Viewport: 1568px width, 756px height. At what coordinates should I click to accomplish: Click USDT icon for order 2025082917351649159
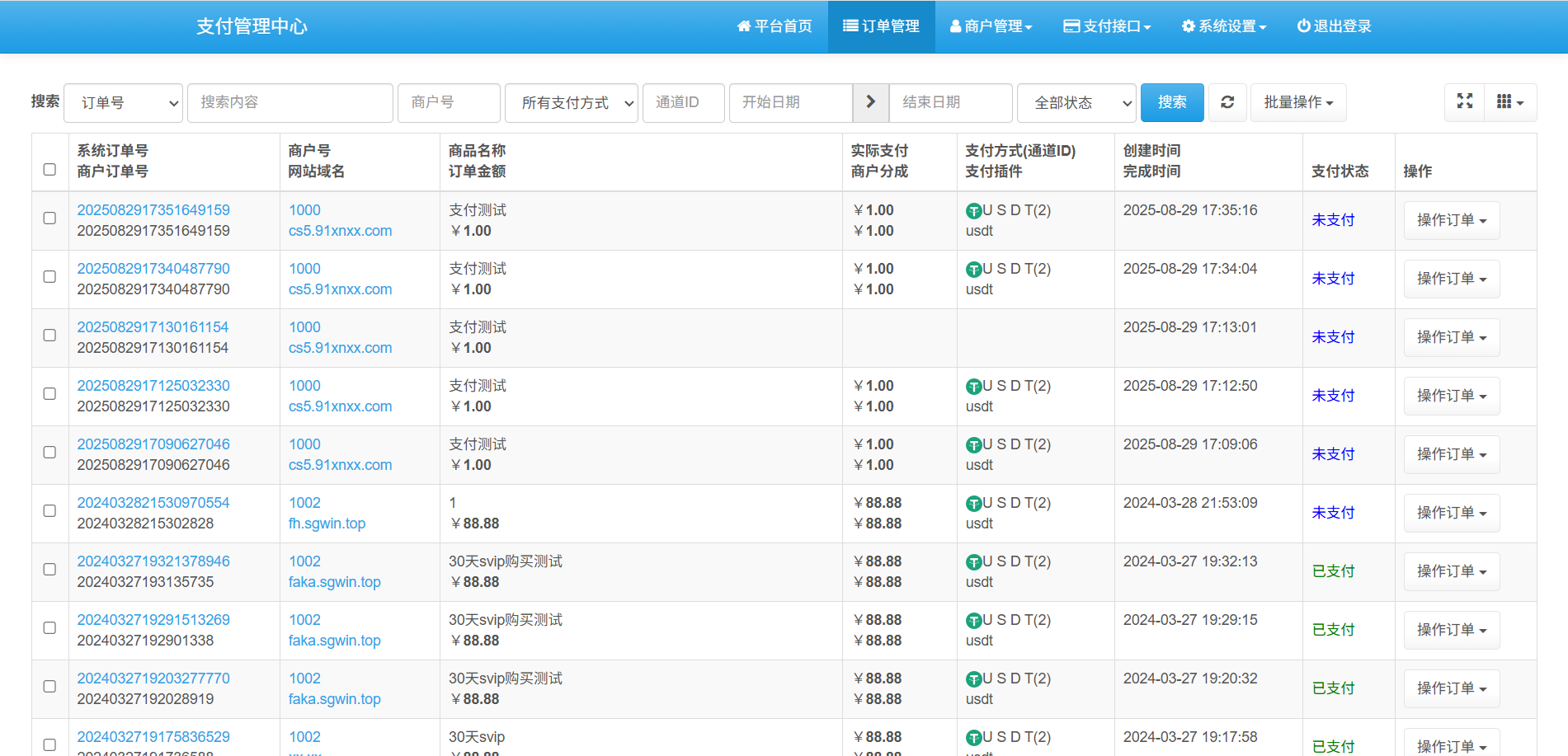coord(973,211)
